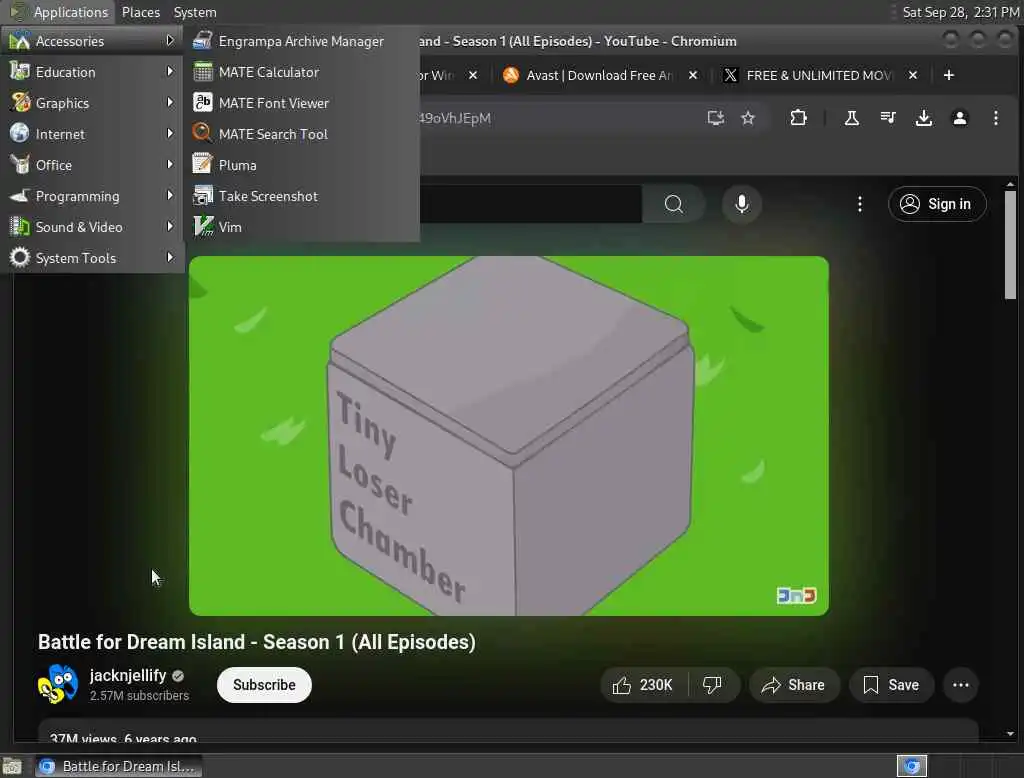Open the Extensions puzzle icon
Image resolution: width=1024 pixels, height=778 pixels.
[798, 118]
